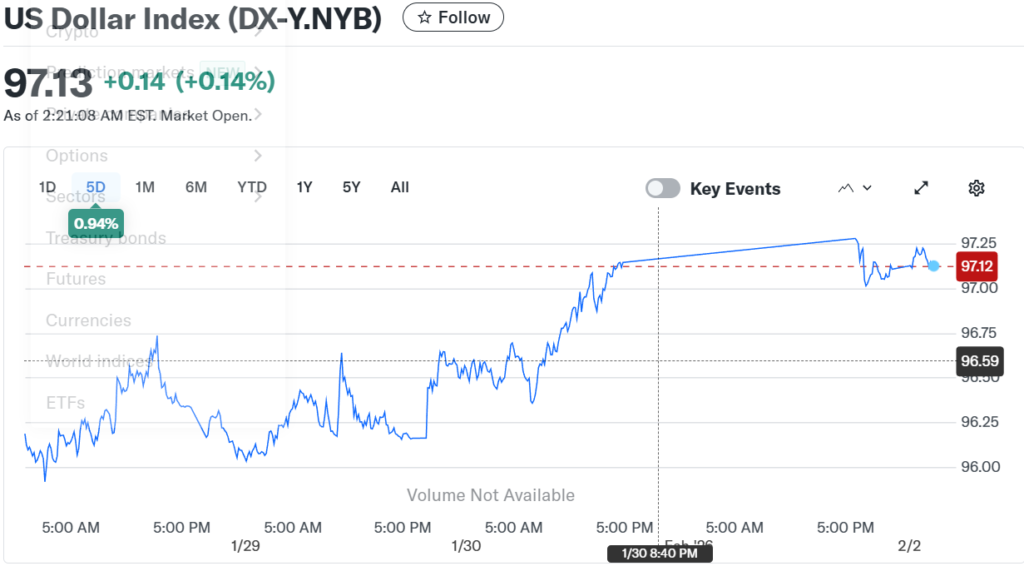The width and height of the screenshot is (1024, 566).
Task: Switch to the 1D time range
Action: pyautogui.click(x=47, y=187)
